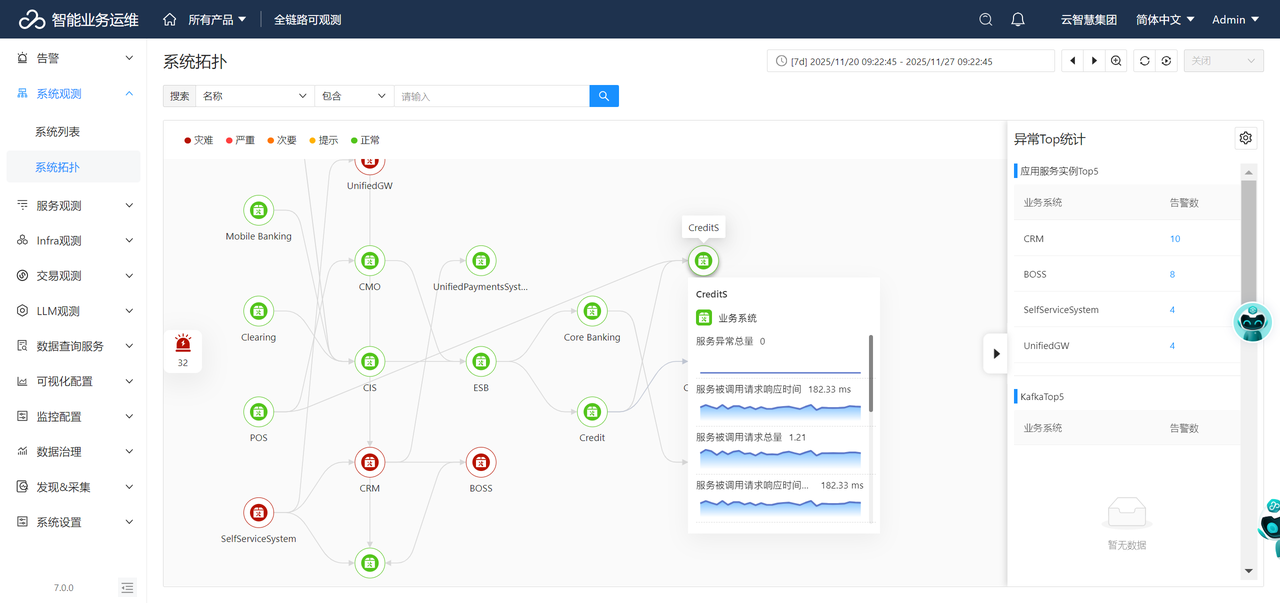The height and width of the screenshot is (603, 1280).
Task: Open the 名称 search field dropdown
Action: [254, 96]
